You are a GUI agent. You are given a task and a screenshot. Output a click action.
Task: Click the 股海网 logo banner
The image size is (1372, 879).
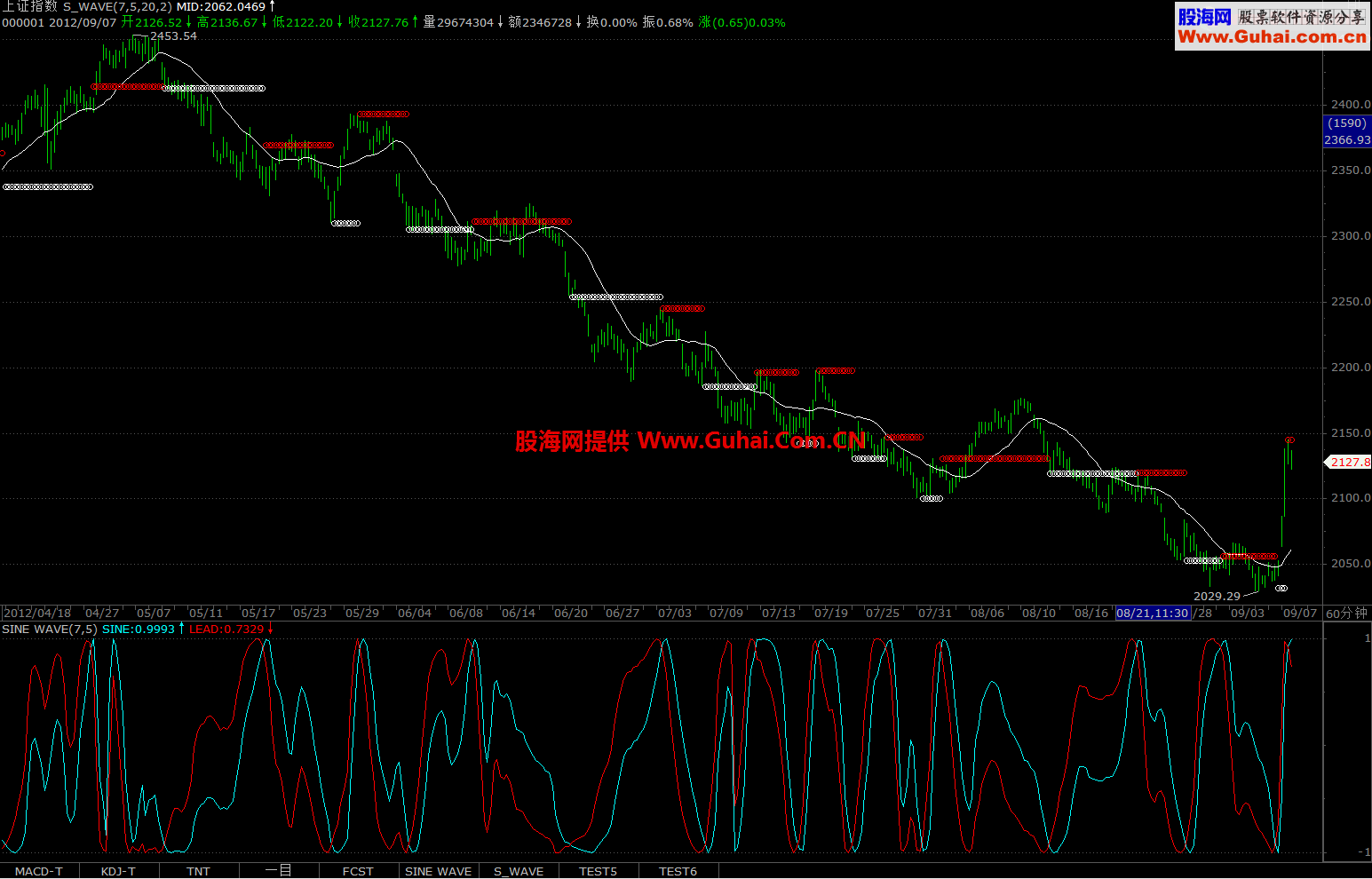pos(1272,27)
